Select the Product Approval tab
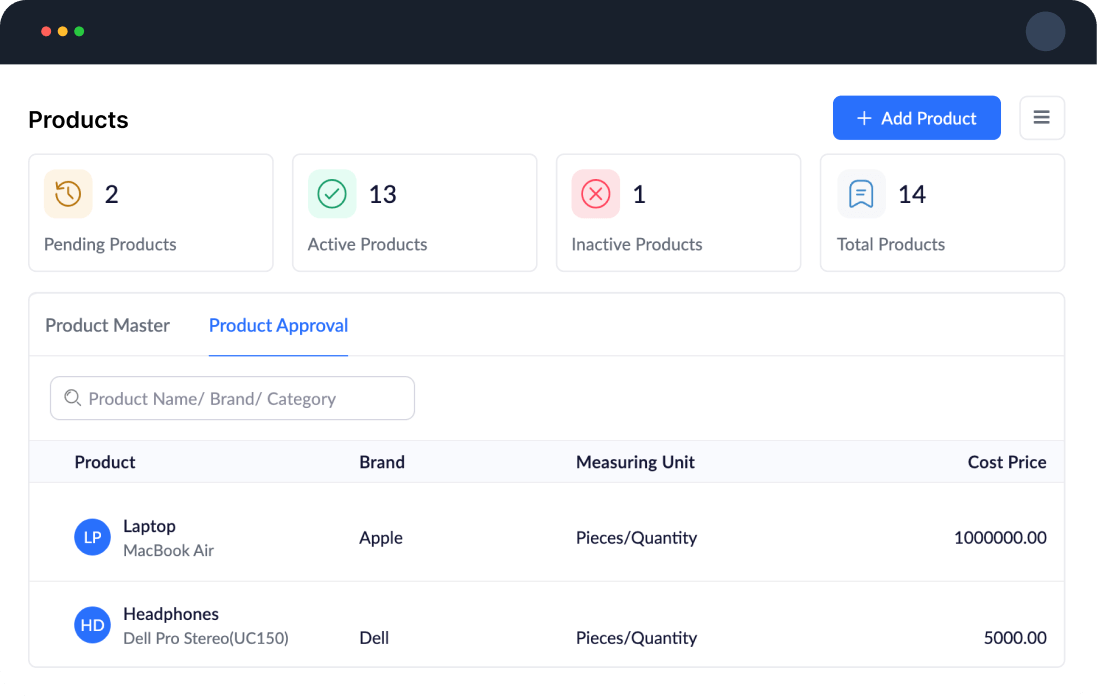 278,325
